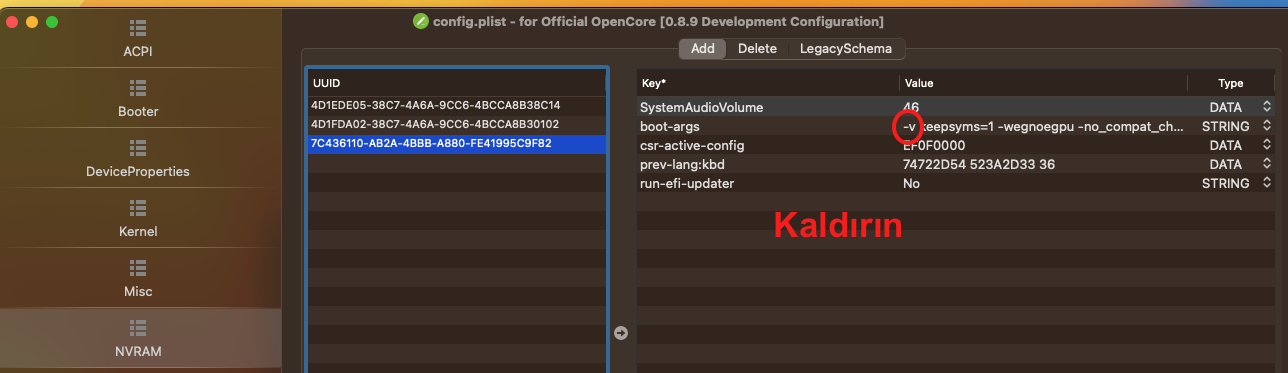This screenshot has height=373, width=1288.
Task: Click the run-efi-updater value No
Action: click(x=911, y=183)
